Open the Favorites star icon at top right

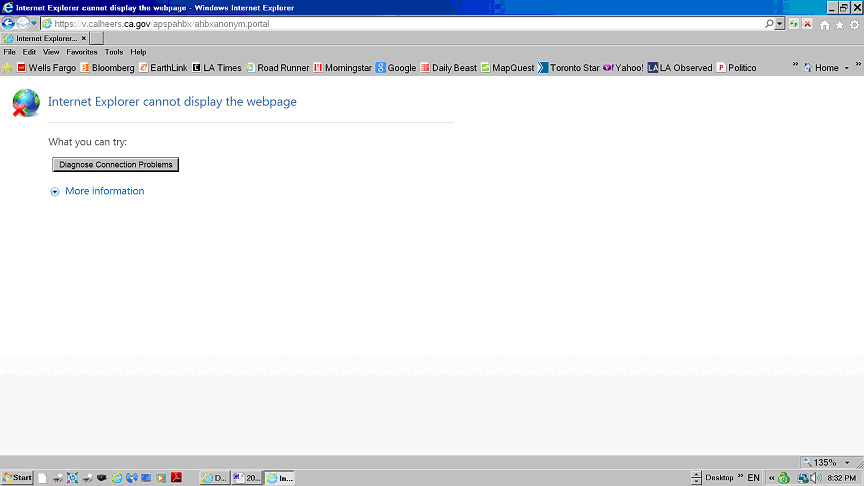[839, 24]
